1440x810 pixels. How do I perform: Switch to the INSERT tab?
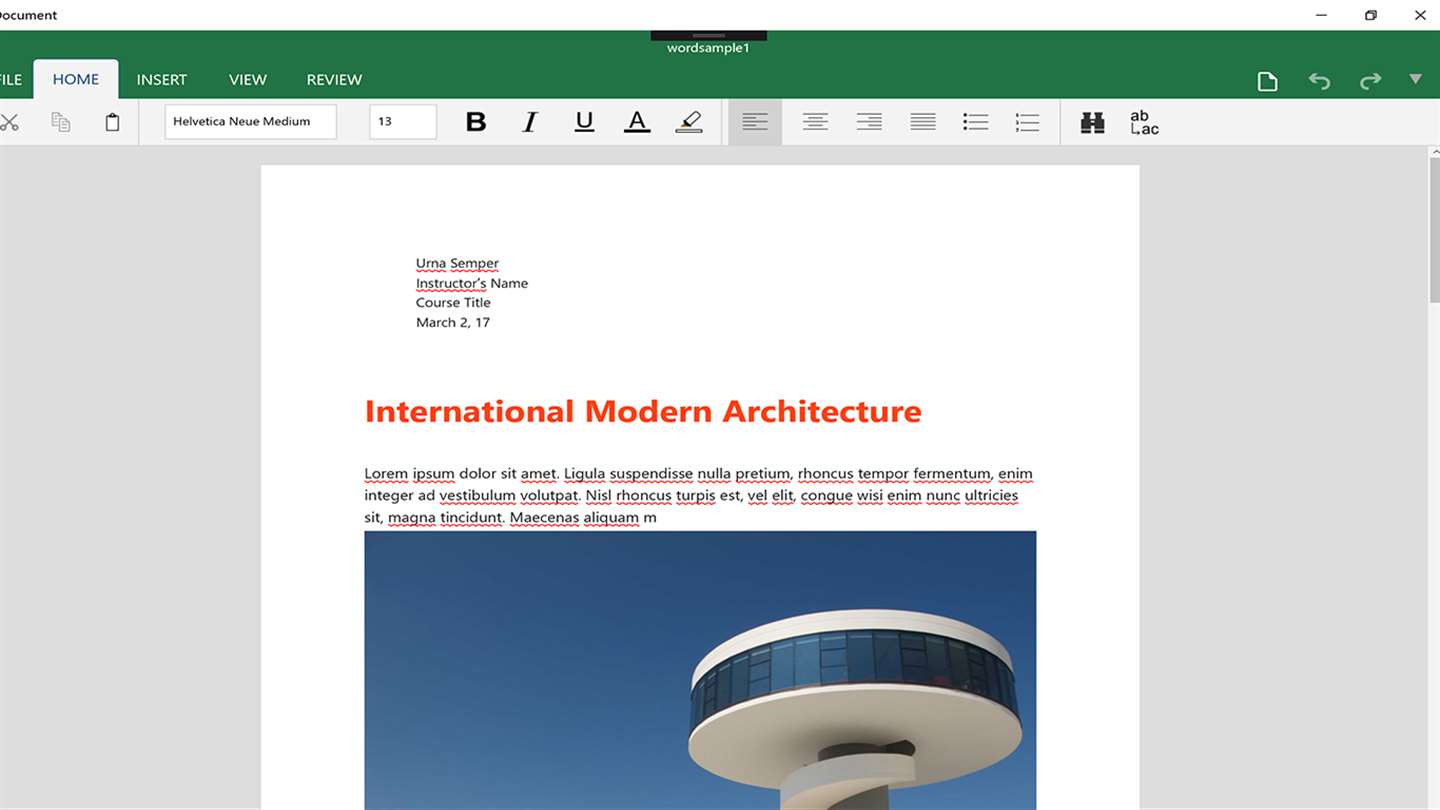pyautogui.click(x=162, y=80)
